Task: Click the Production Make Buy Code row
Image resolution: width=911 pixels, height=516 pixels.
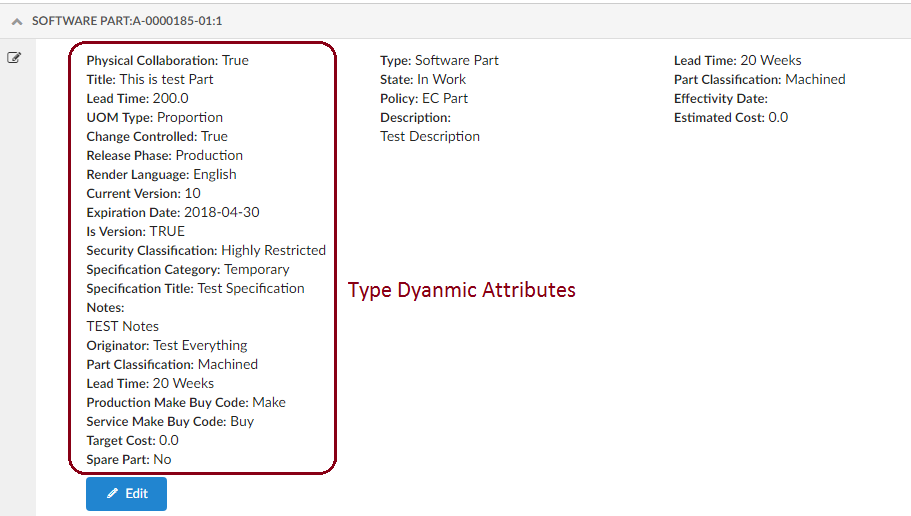Action: pos(185,402)
